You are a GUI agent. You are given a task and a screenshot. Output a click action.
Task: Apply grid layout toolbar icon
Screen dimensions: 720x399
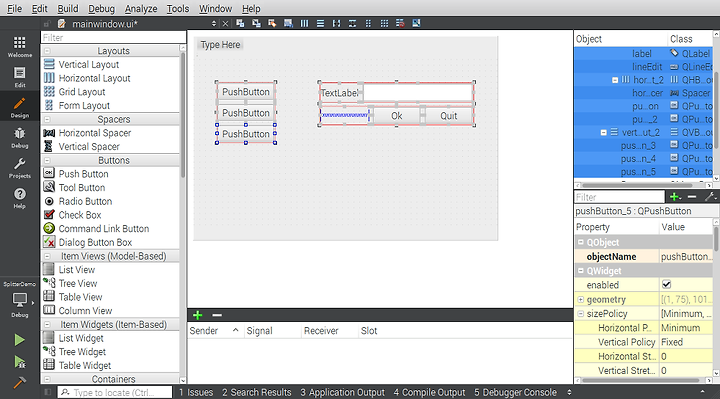[384, 23]
